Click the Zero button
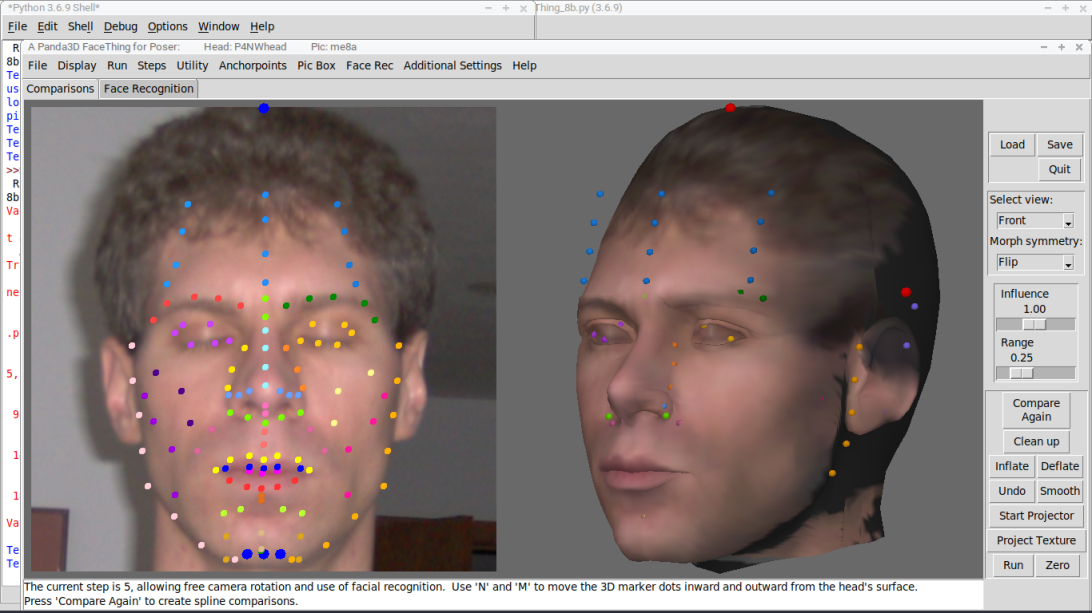This screenshot has width=1092, height=613. 1057,565
